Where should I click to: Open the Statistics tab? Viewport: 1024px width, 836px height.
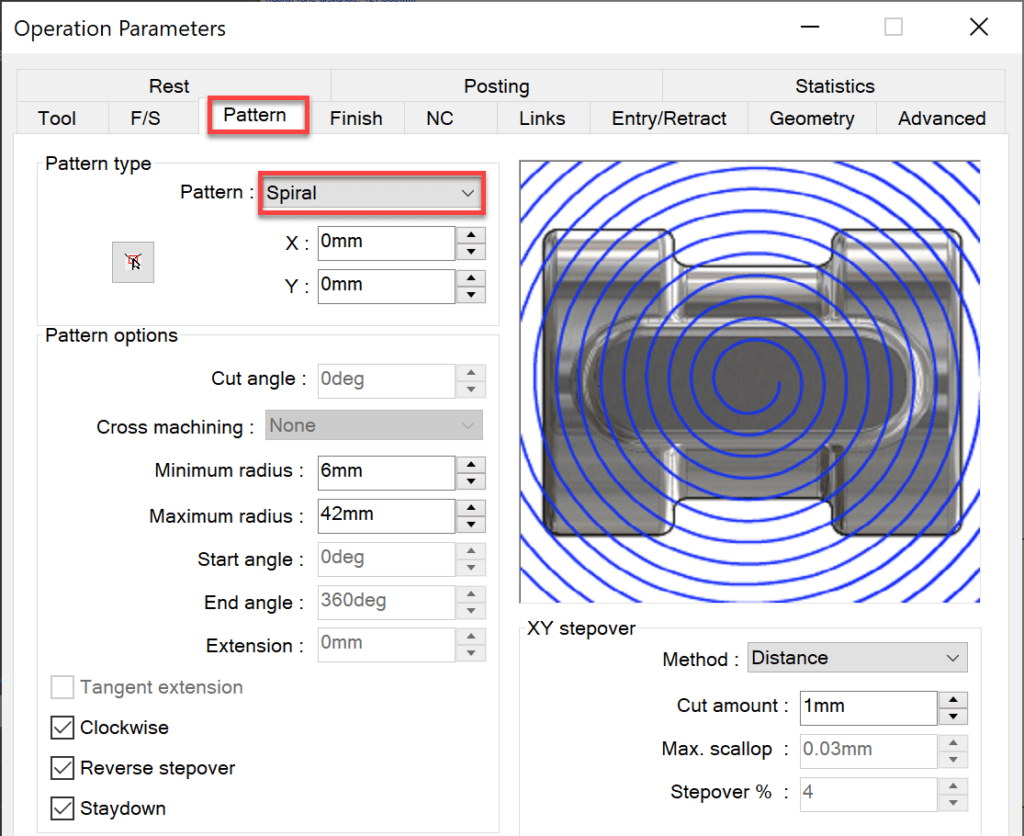point(835,86)
